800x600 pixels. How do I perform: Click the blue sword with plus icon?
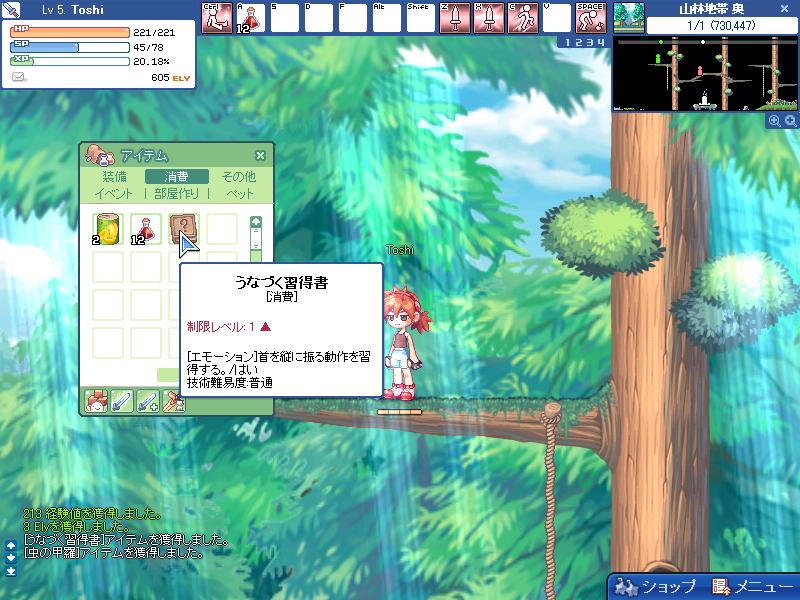click(148, 401)
